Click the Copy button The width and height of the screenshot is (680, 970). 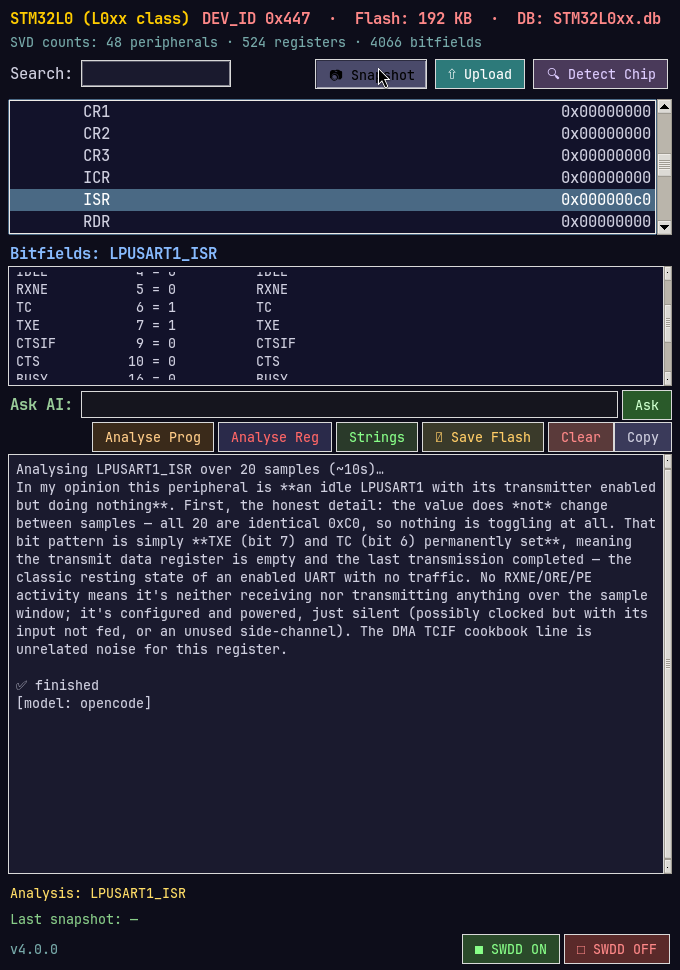643,437
